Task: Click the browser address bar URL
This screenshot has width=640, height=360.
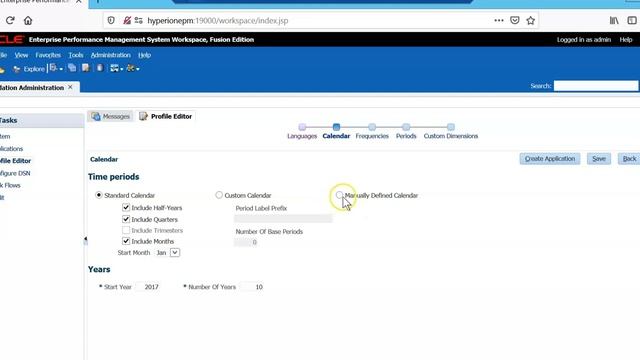Action: 218,20
